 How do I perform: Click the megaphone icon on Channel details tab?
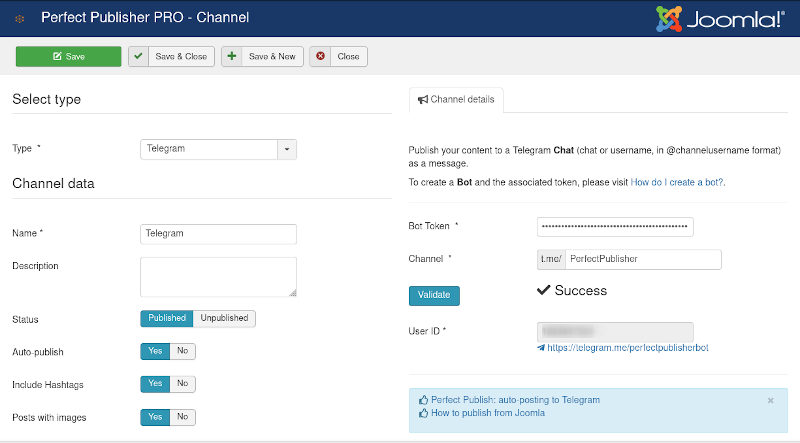pos(422,100)
